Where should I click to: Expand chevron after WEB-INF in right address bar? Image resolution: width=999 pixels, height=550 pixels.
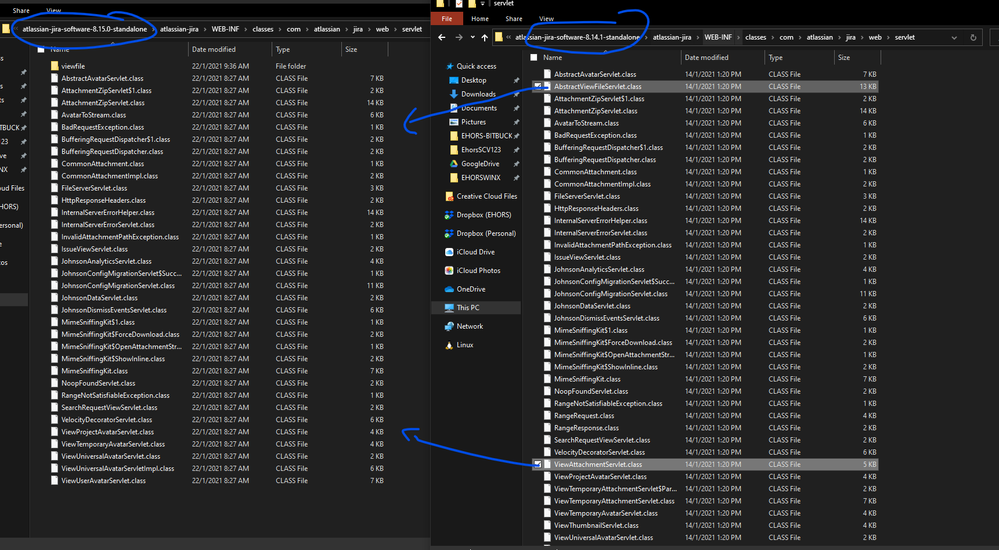tap(740, 38)
